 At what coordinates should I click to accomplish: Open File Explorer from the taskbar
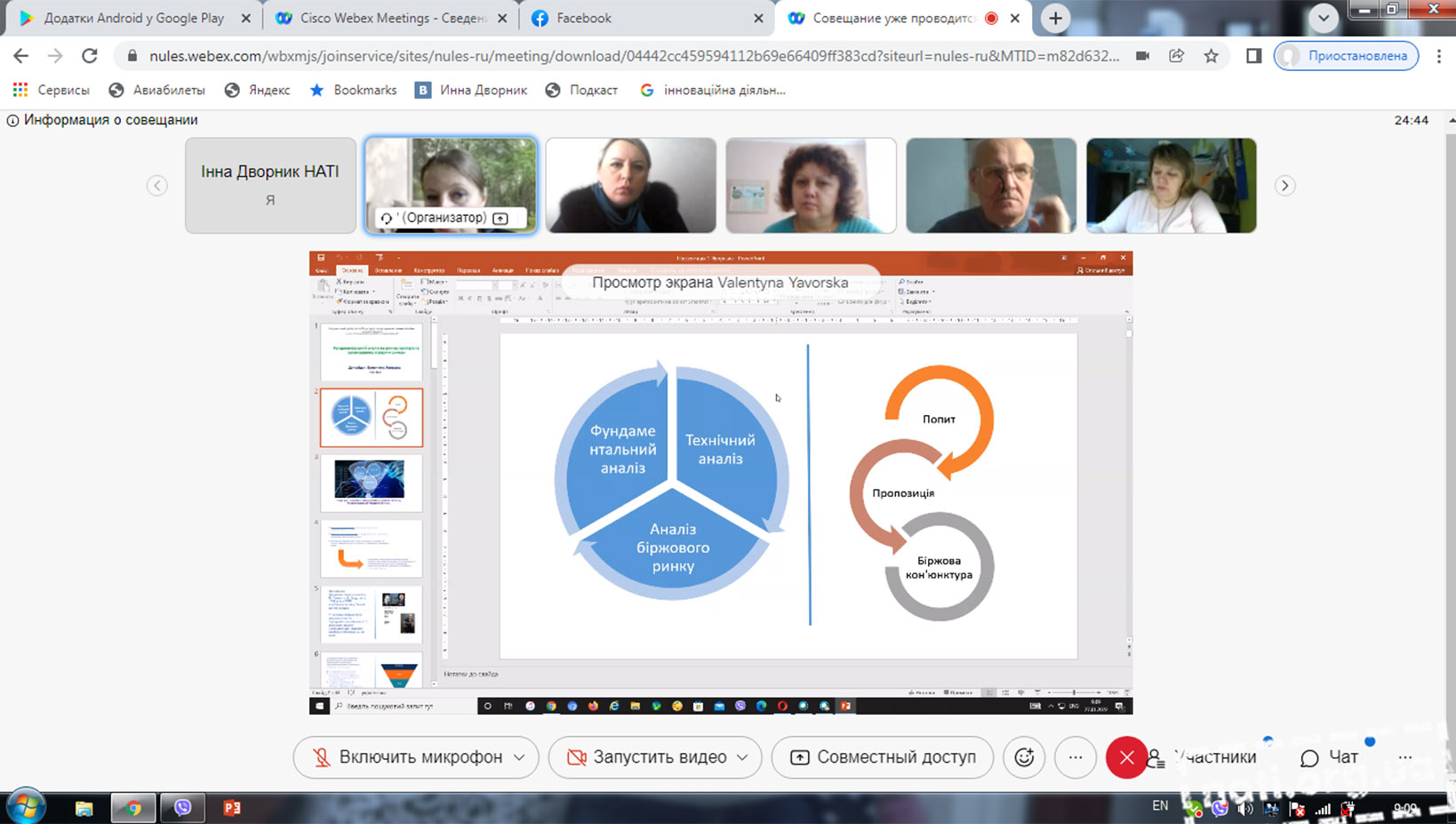coord(84,807)
